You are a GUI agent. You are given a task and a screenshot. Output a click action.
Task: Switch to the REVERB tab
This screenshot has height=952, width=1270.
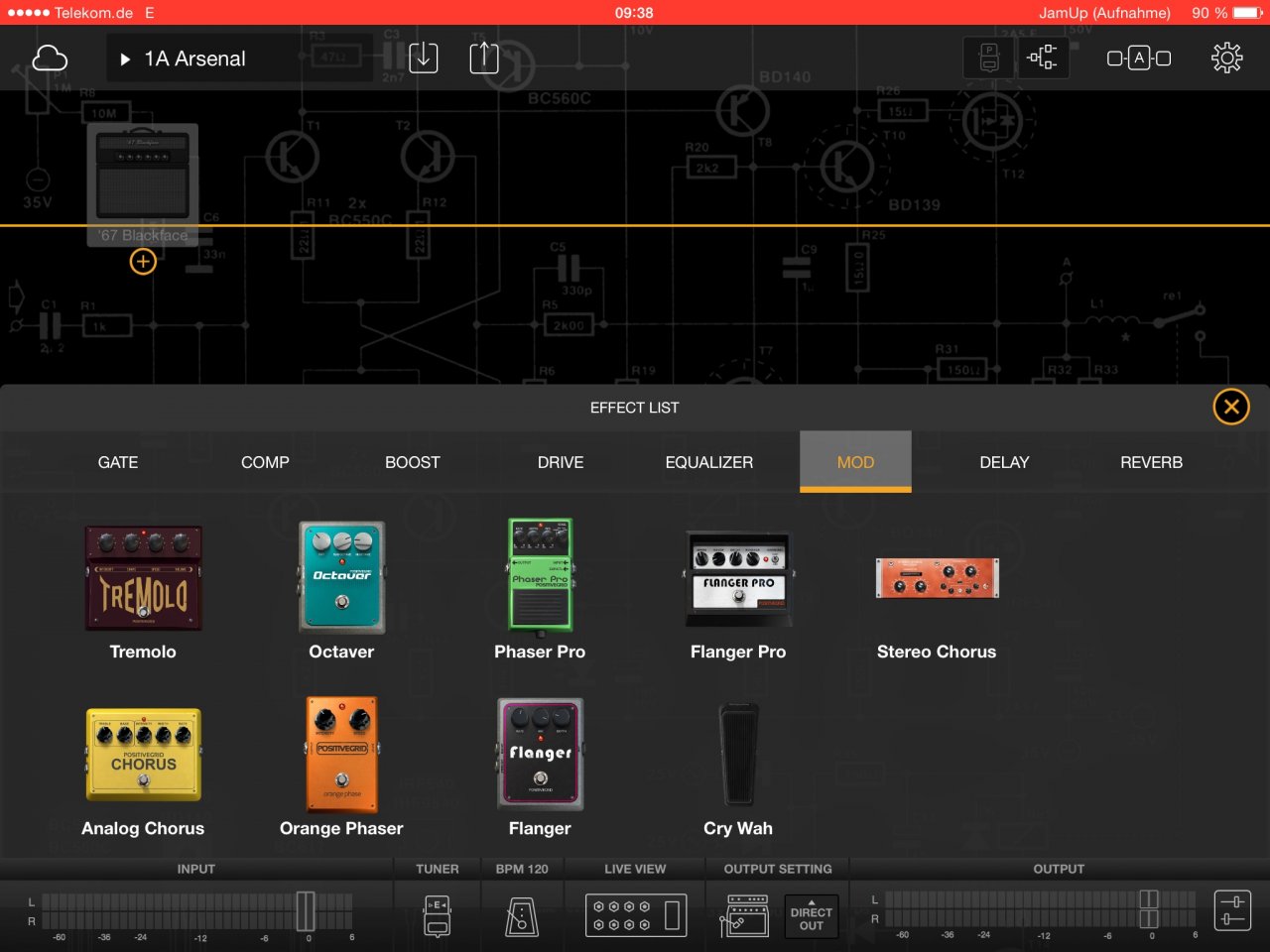tap(1151, 462)
